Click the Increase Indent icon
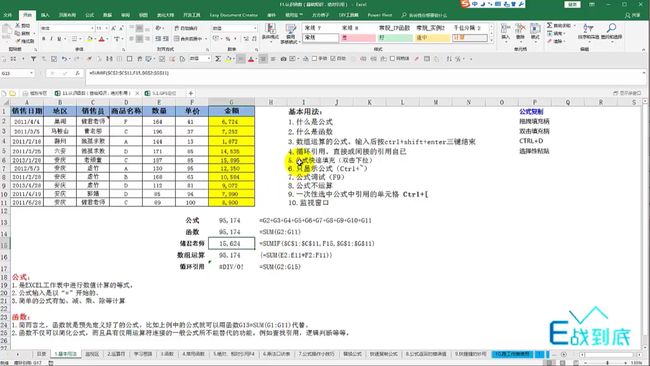The image size is (650, 366). (x=166, y=39)
